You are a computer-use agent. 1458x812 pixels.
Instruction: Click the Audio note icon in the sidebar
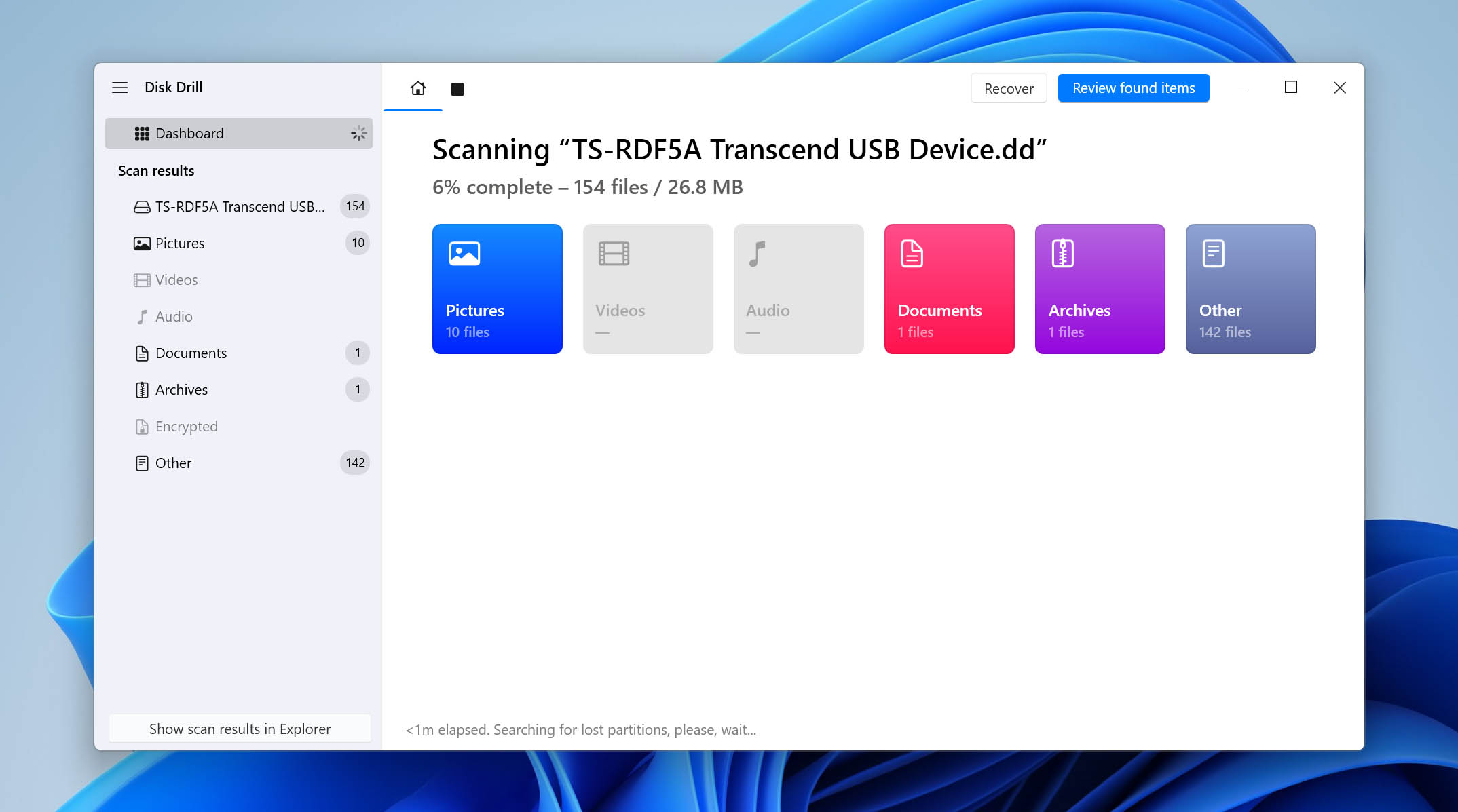(x=142, y=317)
